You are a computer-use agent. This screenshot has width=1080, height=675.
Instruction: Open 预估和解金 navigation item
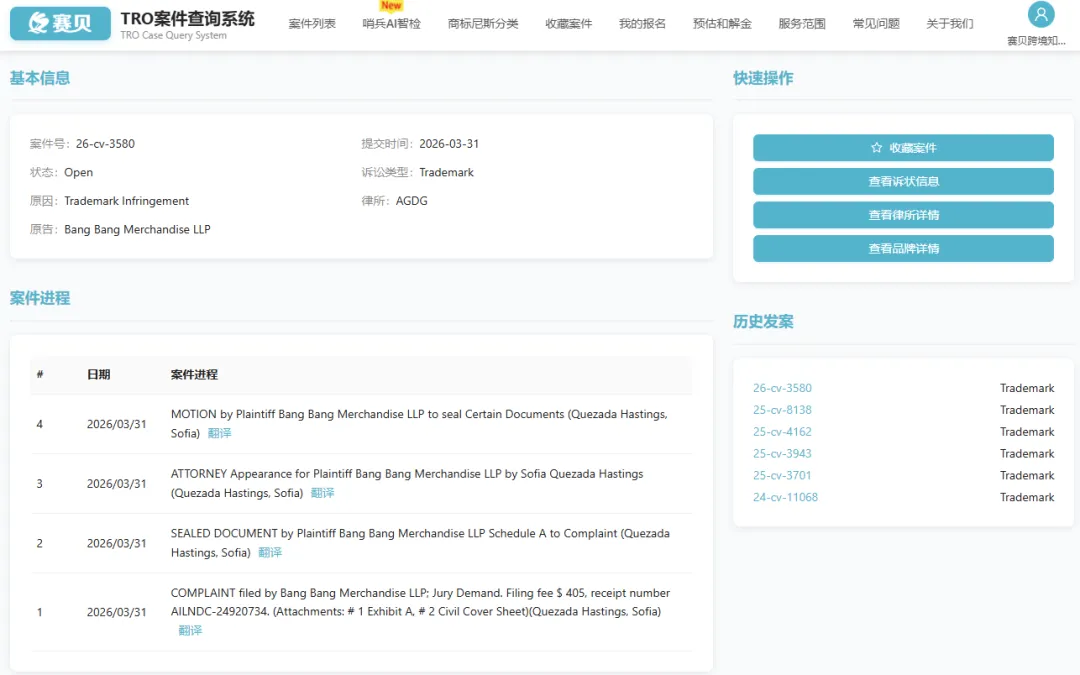(x=722, y=24)
